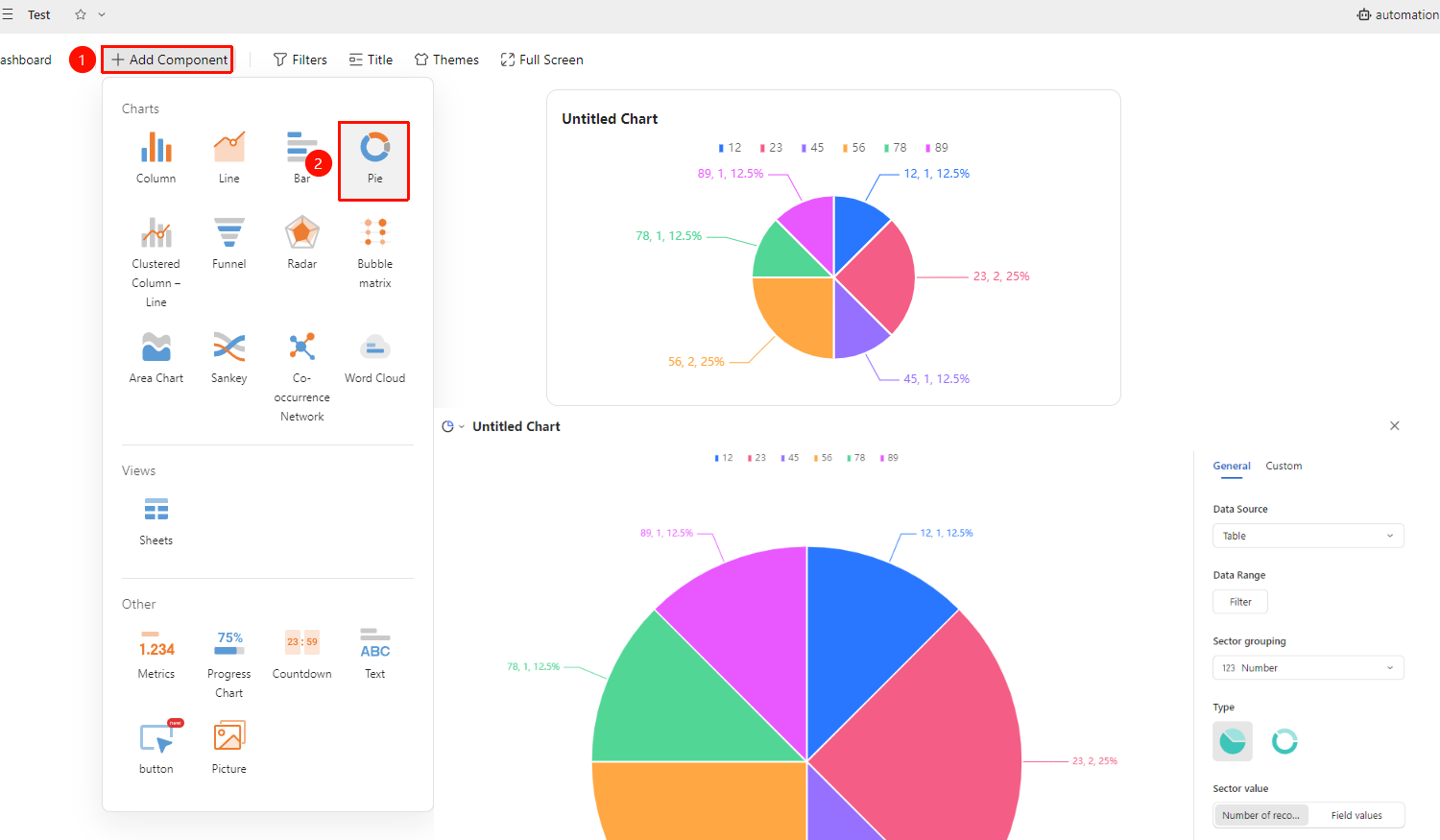Image resolution: width=1440 pixels, height=840 pixels.
Task: Add a Clustered Column-Line chart
Action: (x=156, y=262)
